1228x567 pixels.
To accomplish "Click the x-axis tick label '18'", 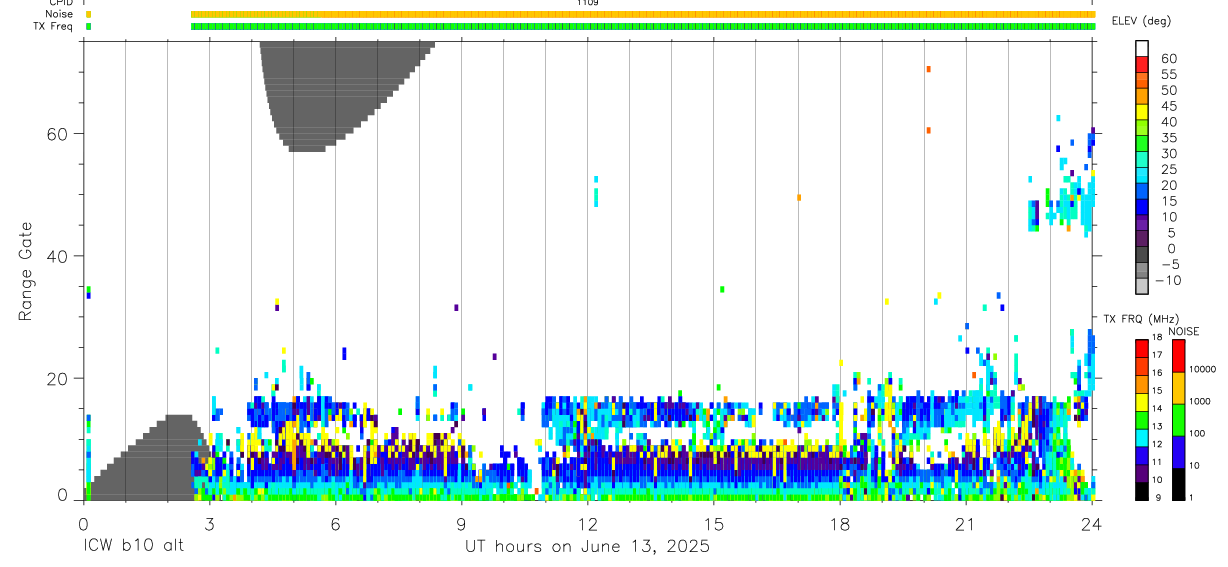I will pos(840,524).
